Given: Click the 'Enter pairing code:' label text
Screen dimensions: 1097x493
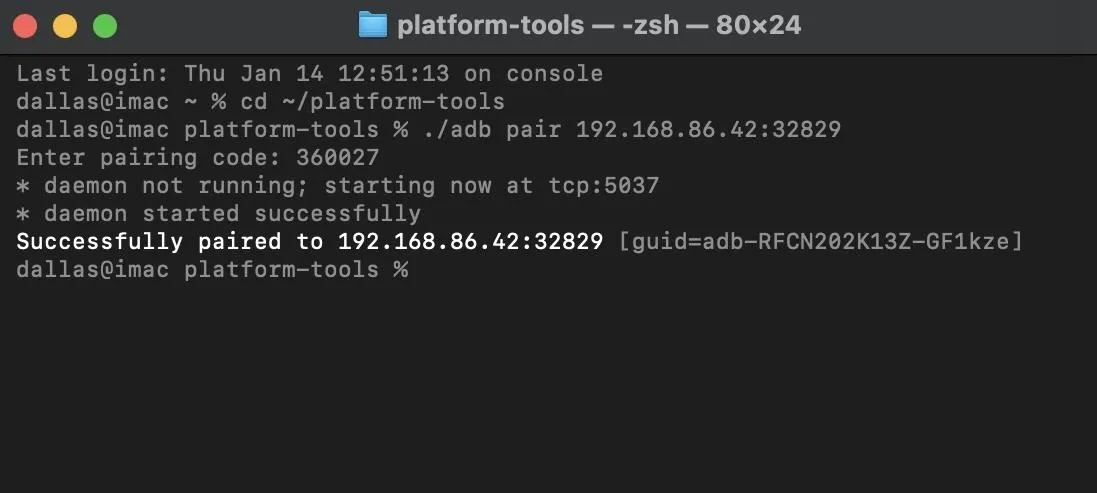Looking at the screenshot, I should (149, 158).
